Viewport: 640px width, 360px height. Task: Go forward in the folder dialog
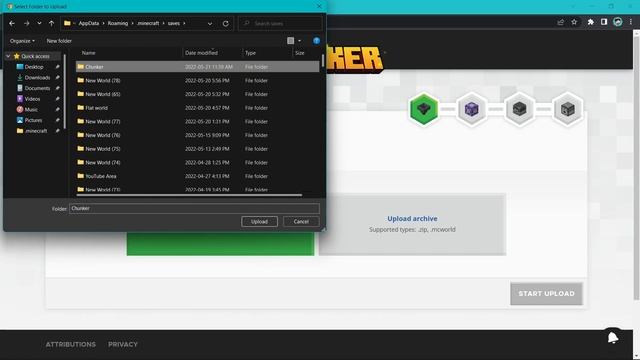pos(27,24)
